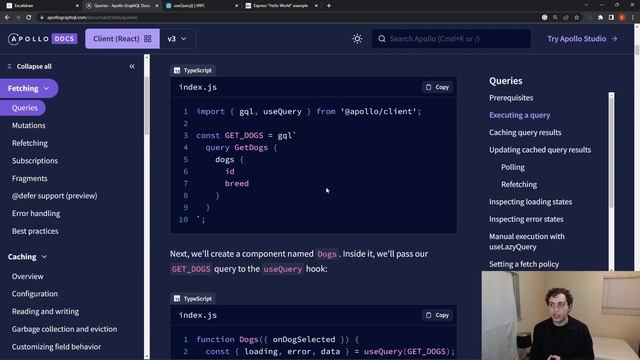This screenshot has width=640, height=360.
Task: Collapse the Caching section
Action: tap(27, 257)
